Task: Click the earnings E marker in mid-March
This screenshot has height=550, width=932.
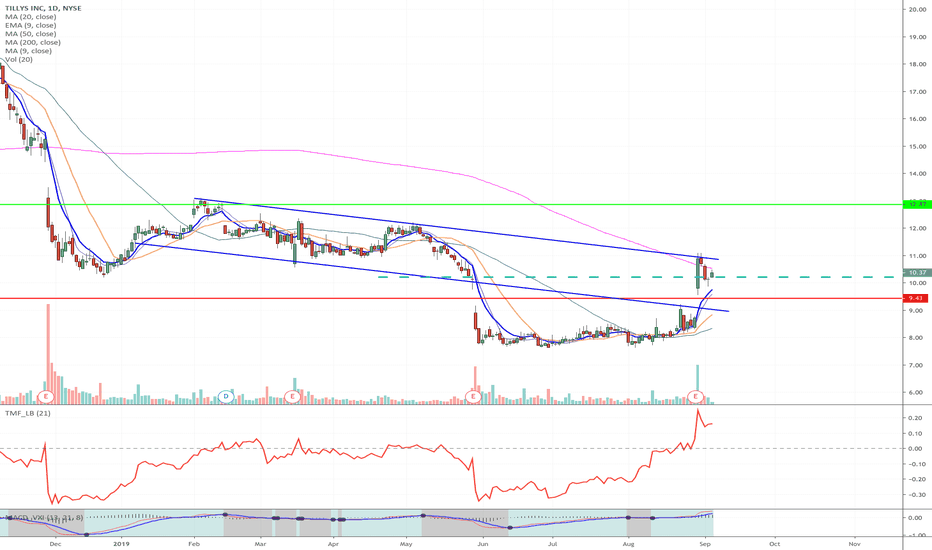Action: click(x=292, y=397)
